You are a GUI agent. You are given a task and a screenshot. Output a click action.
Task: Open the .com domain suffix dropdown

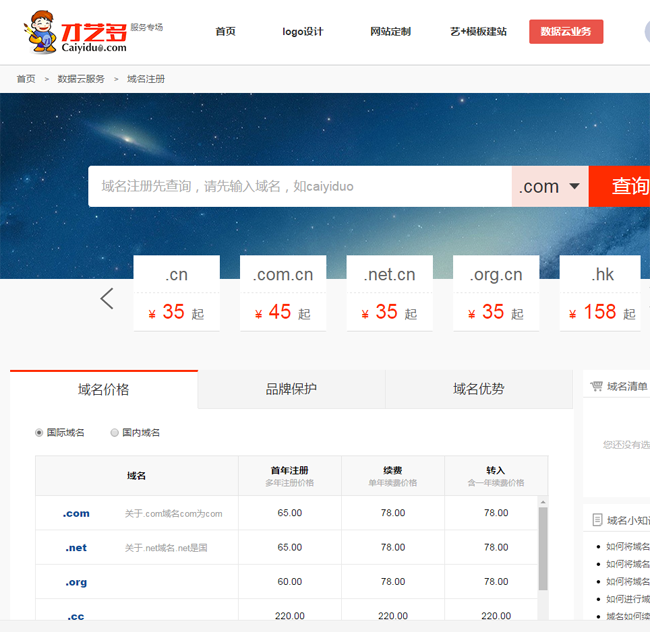[550, 187]
